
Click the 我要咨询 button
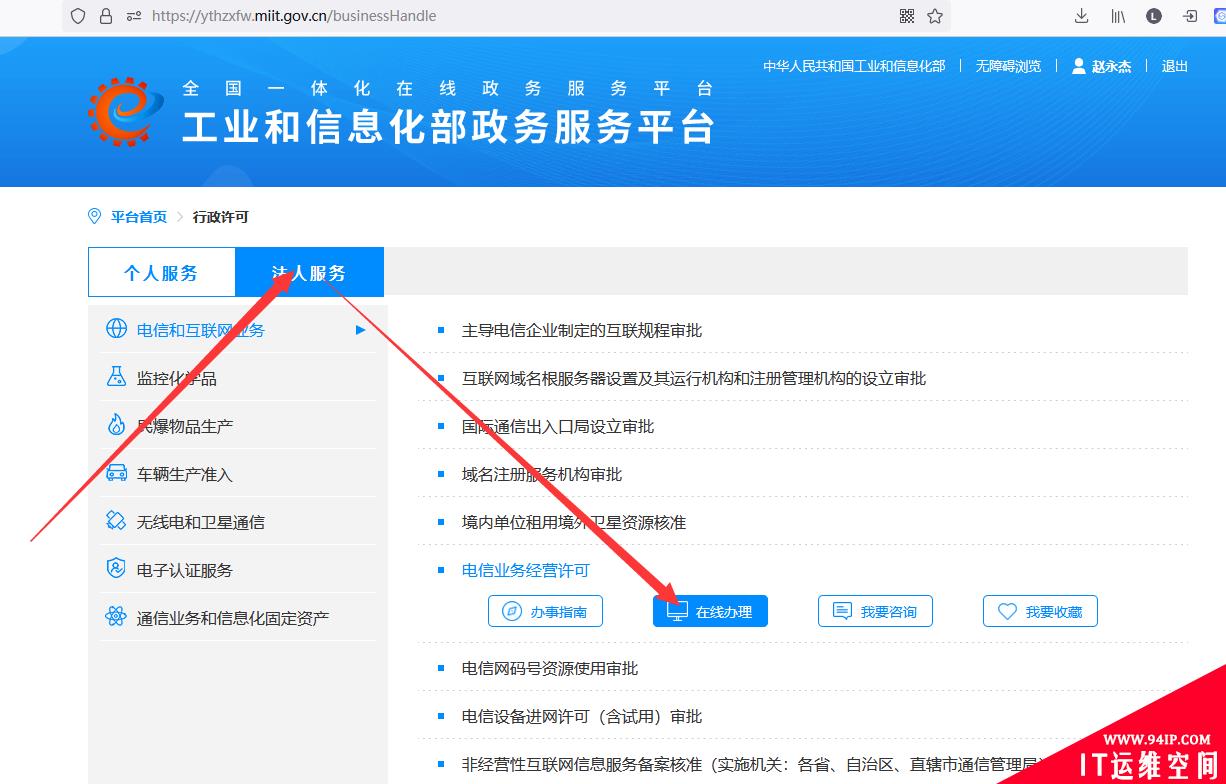tap(875, 611)
